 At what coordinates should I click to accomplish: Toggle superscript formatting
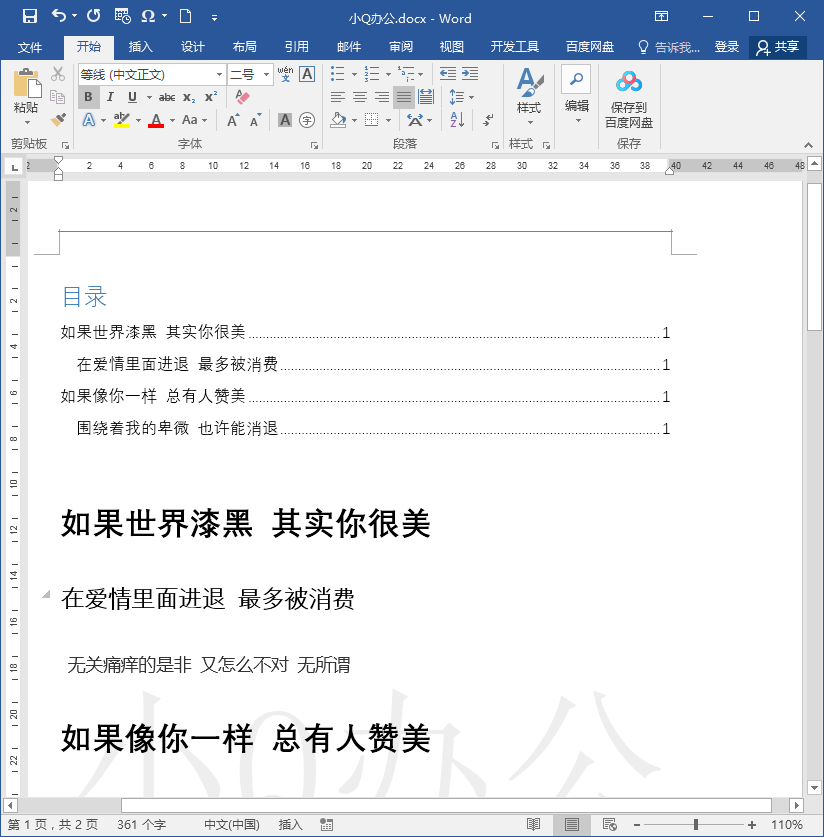[211, 97]
